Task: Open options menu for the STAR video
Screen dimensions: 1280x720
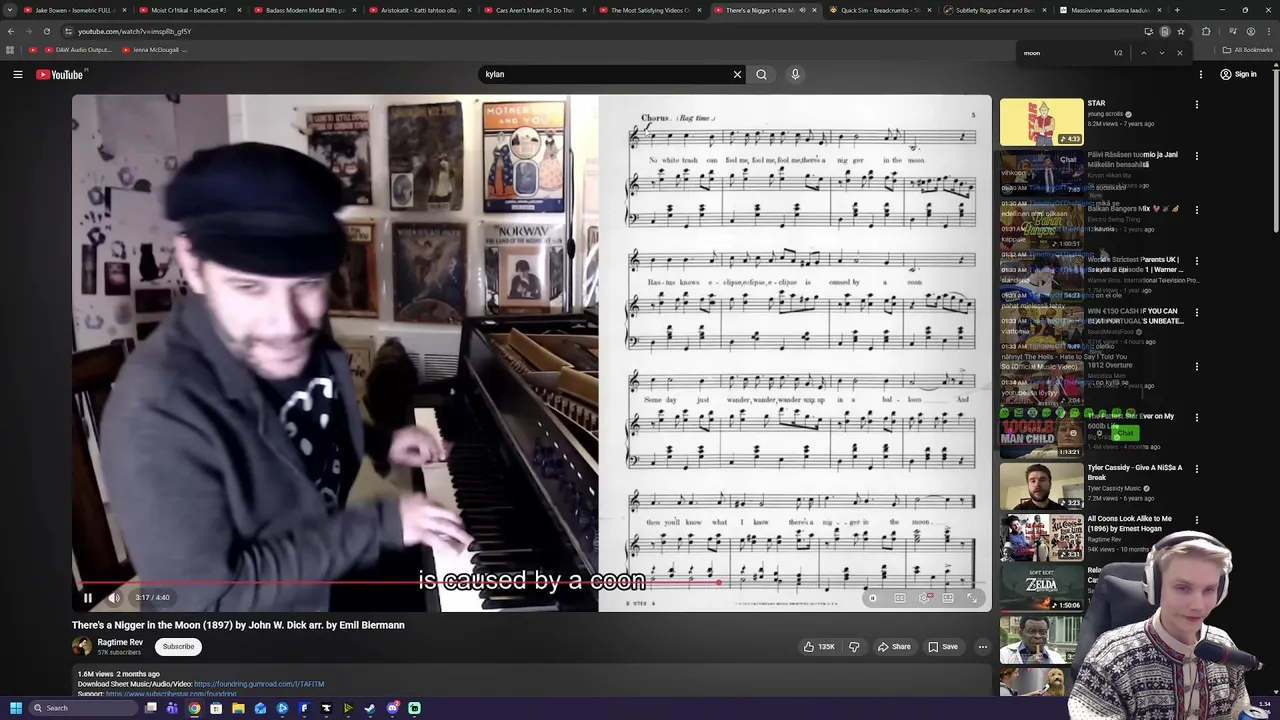Action: tap(1197, 104)
